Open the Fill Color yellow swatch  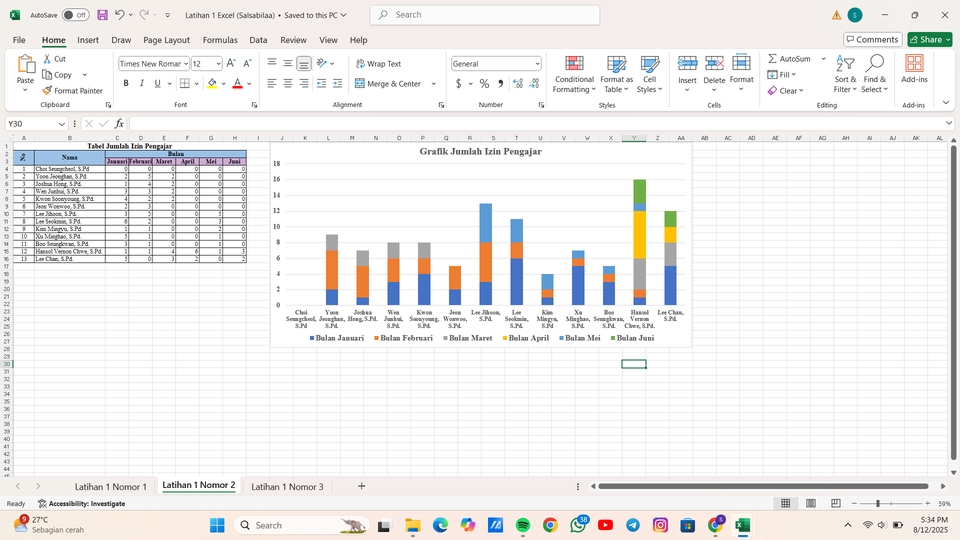pos(212,84)
